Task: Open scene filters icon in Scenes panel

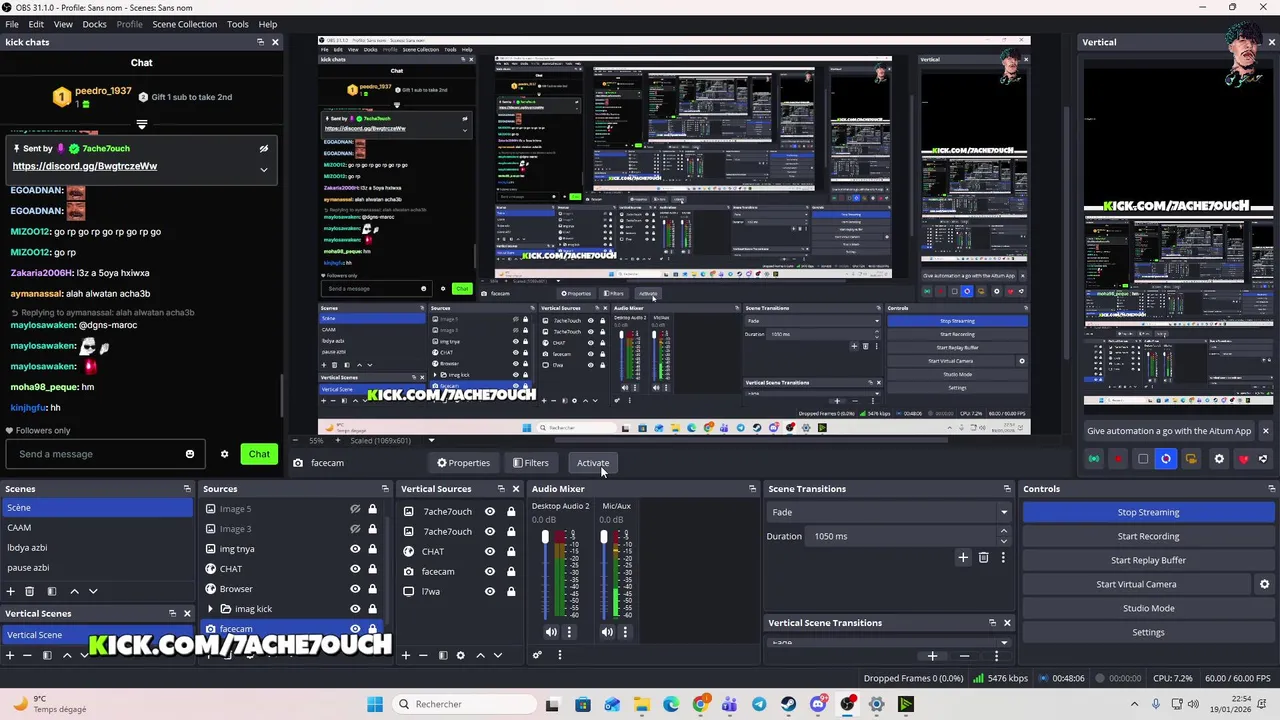Action: [52, 592]
